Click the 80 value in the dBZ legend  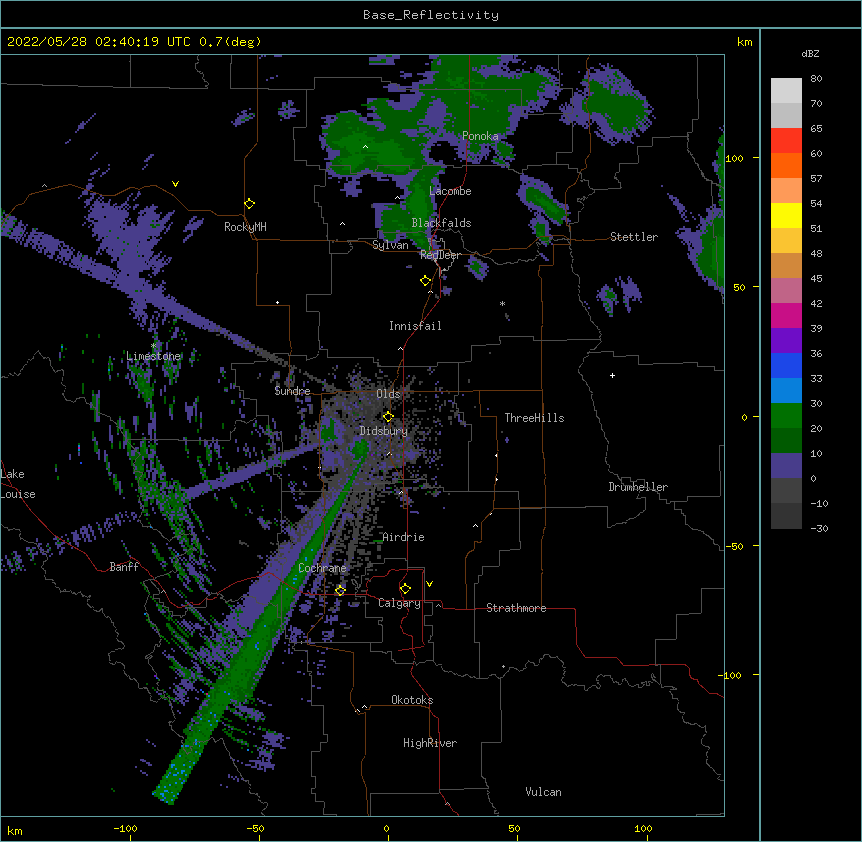tap(816, 79)
